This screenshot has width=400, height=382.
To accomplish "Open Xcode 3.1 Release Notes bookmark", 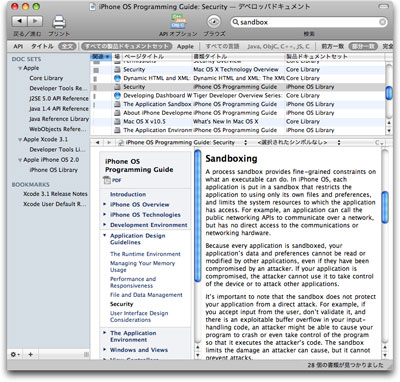I will click(55, 194).
